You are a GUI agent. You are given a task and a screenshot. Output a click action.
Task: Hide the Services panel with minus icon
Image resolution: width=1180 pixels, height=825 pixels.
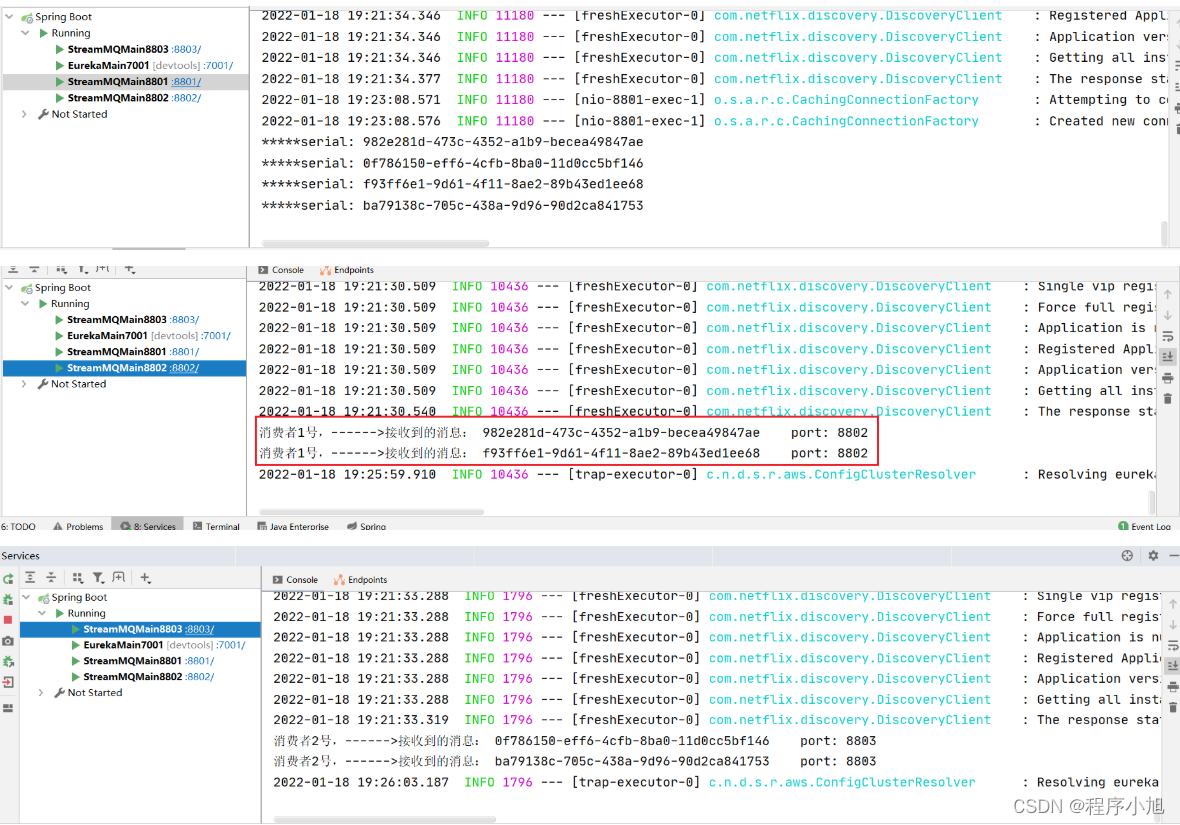pos(1174,556)
